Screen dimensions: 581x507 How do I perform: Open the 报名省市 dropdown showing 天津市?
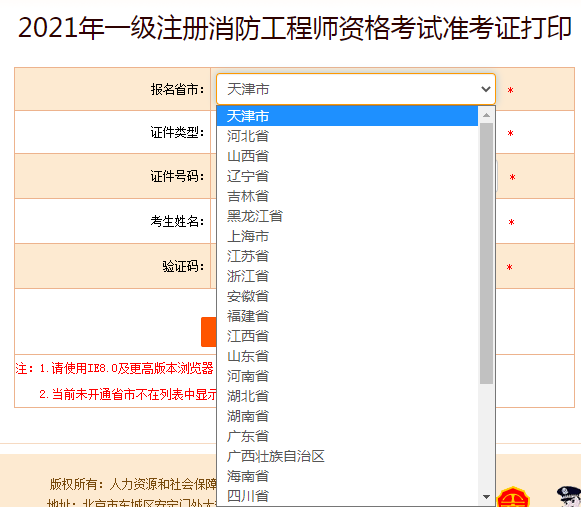[x=356, y=89]
